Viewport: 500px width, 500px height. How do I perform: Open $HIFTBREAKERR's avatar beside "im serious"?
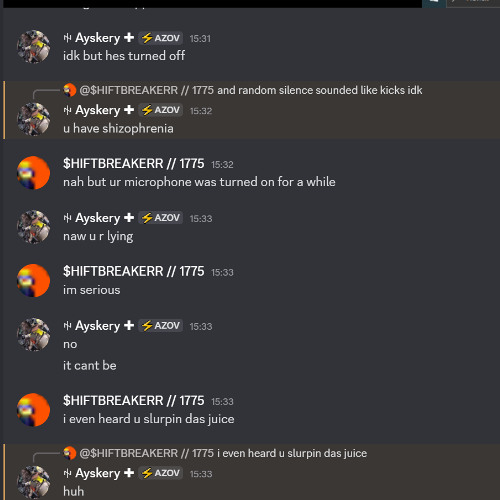[33, 281]
